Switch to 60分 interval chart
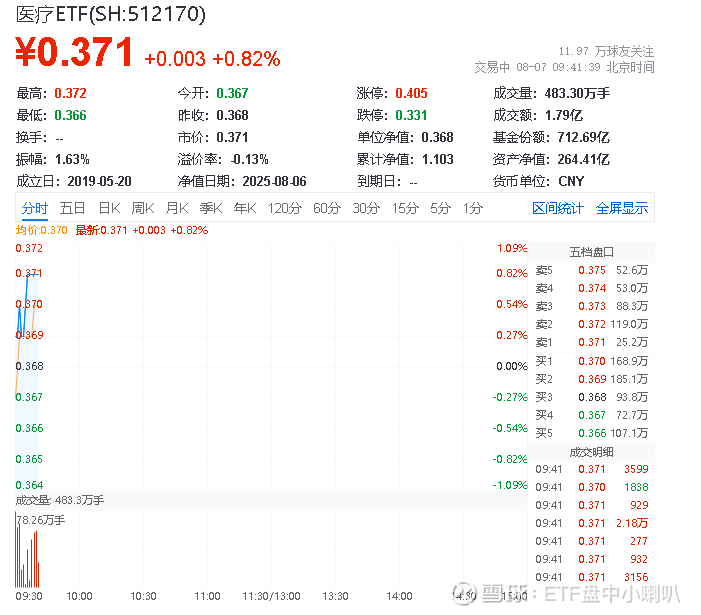The image size is (701, 615). pyautogui.click(x=327, y=208)
